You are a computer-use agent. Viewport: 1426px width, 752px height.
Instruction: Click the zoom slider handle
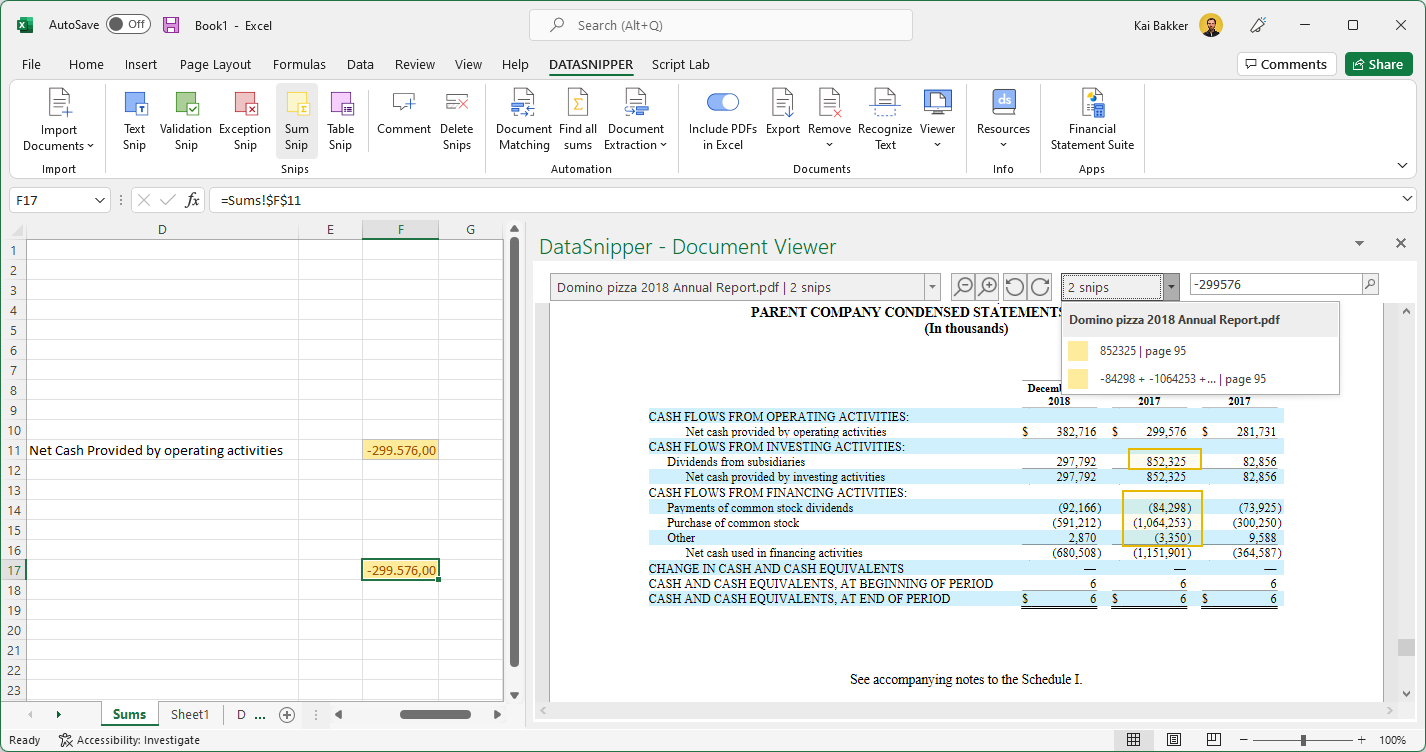pyautogui.click(x=1303, y=740)
